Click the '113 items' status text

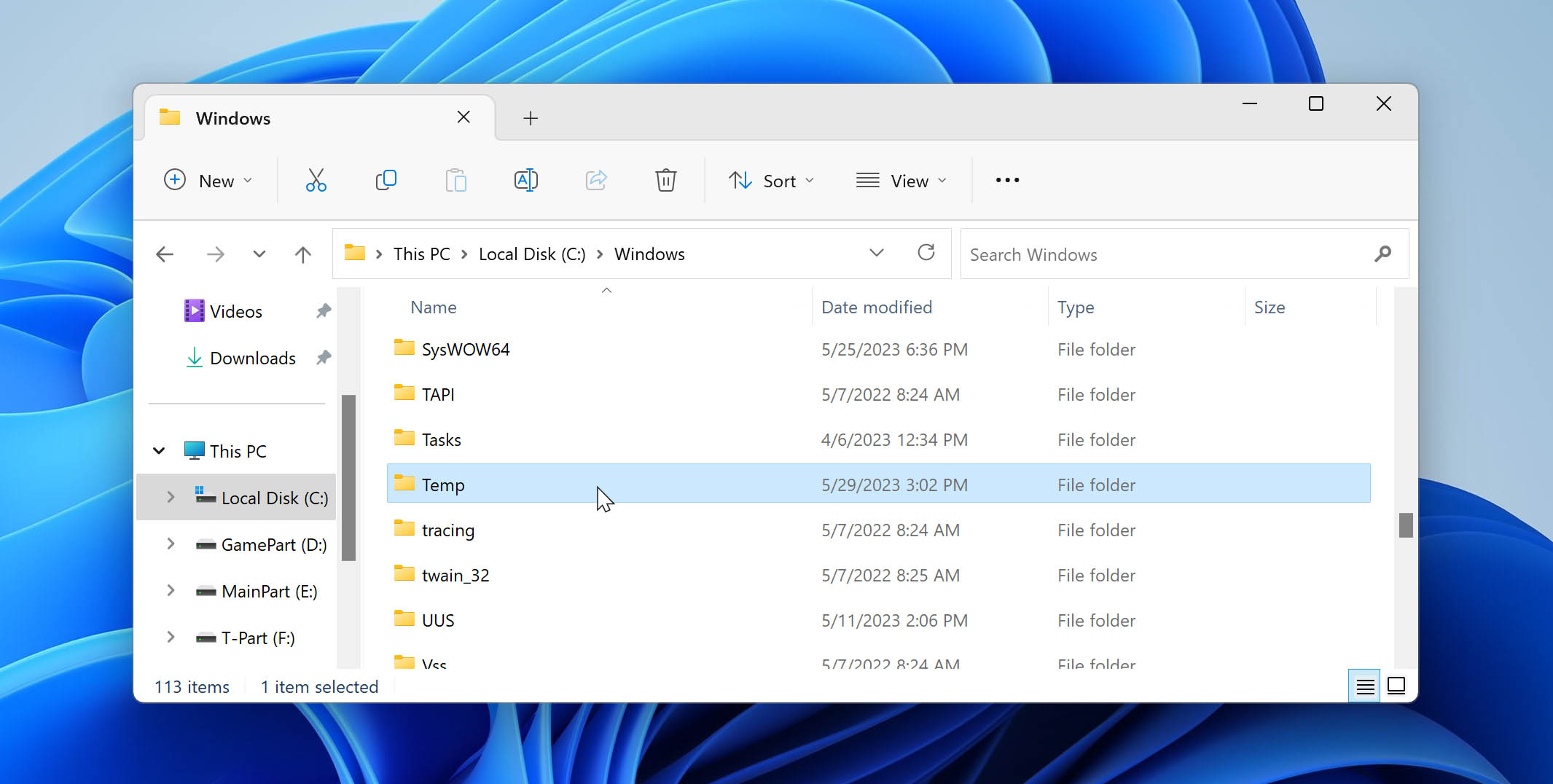pyautogui.click(x=192, y=686)
